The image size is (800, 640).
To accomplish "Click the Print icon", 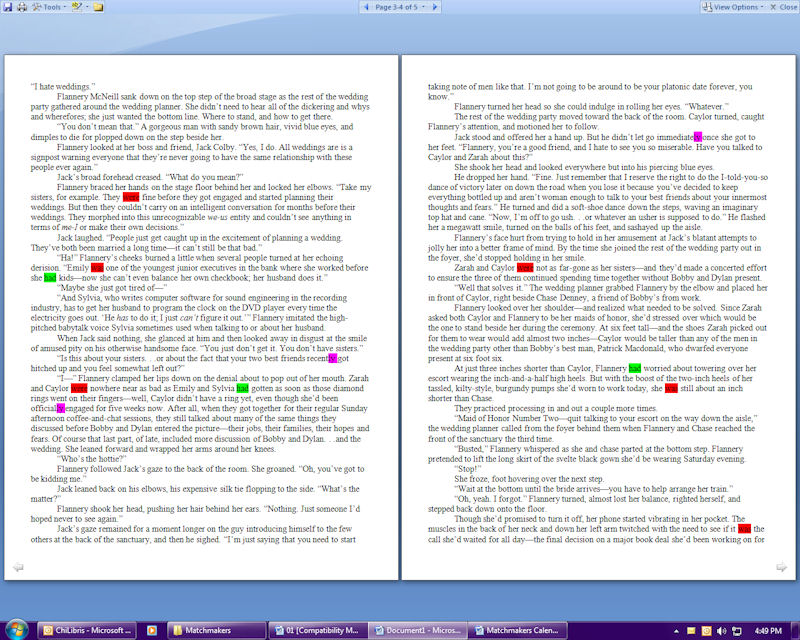I will (21, 7).
